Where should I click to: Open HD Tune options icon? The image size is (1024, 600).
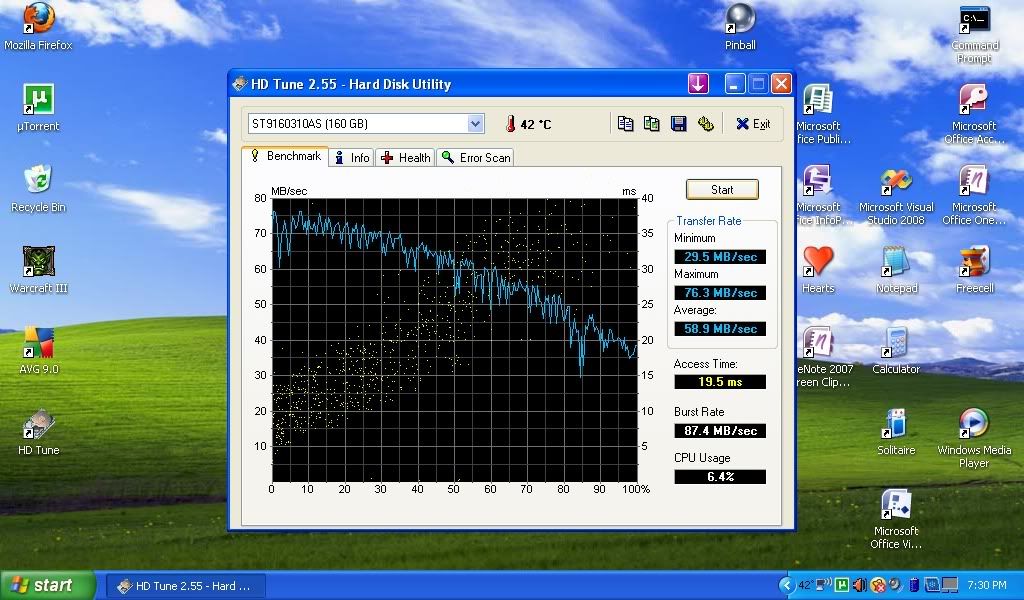(705, 124)
